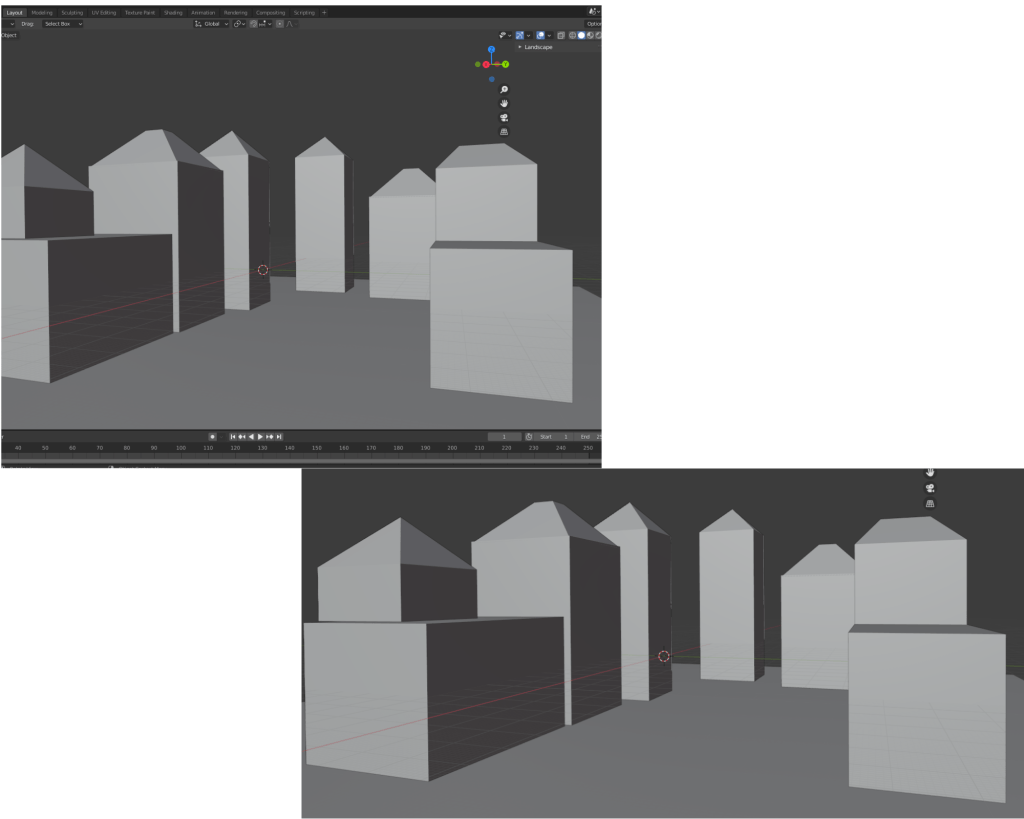This screenshot has height=819, width=1024.
Task: Switch perspective/orthographic with the grid icon
Action: coord(504,131)
